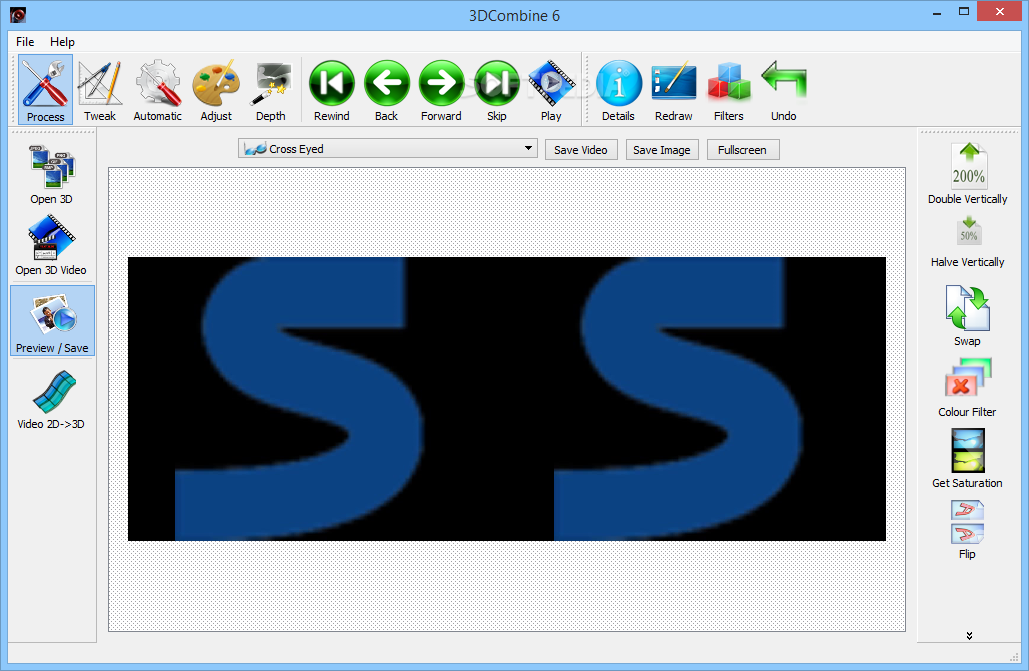Choose the Automatic gear icon
This screenshot has width=1029, height=671.
pos(158,90)
